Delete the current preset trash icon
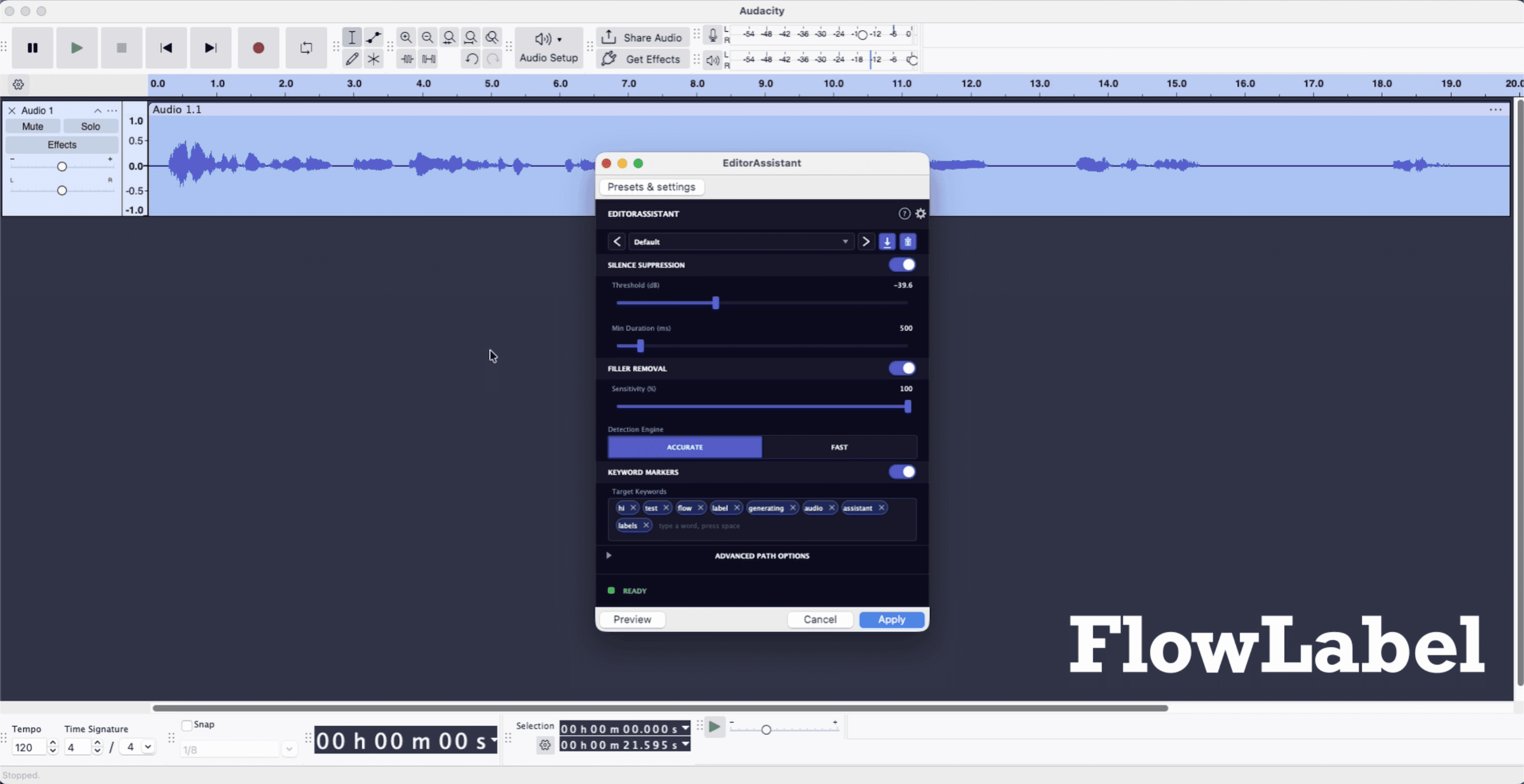Image resolution: width=1524 pixels, height=784 pixels. pos(908,241)
